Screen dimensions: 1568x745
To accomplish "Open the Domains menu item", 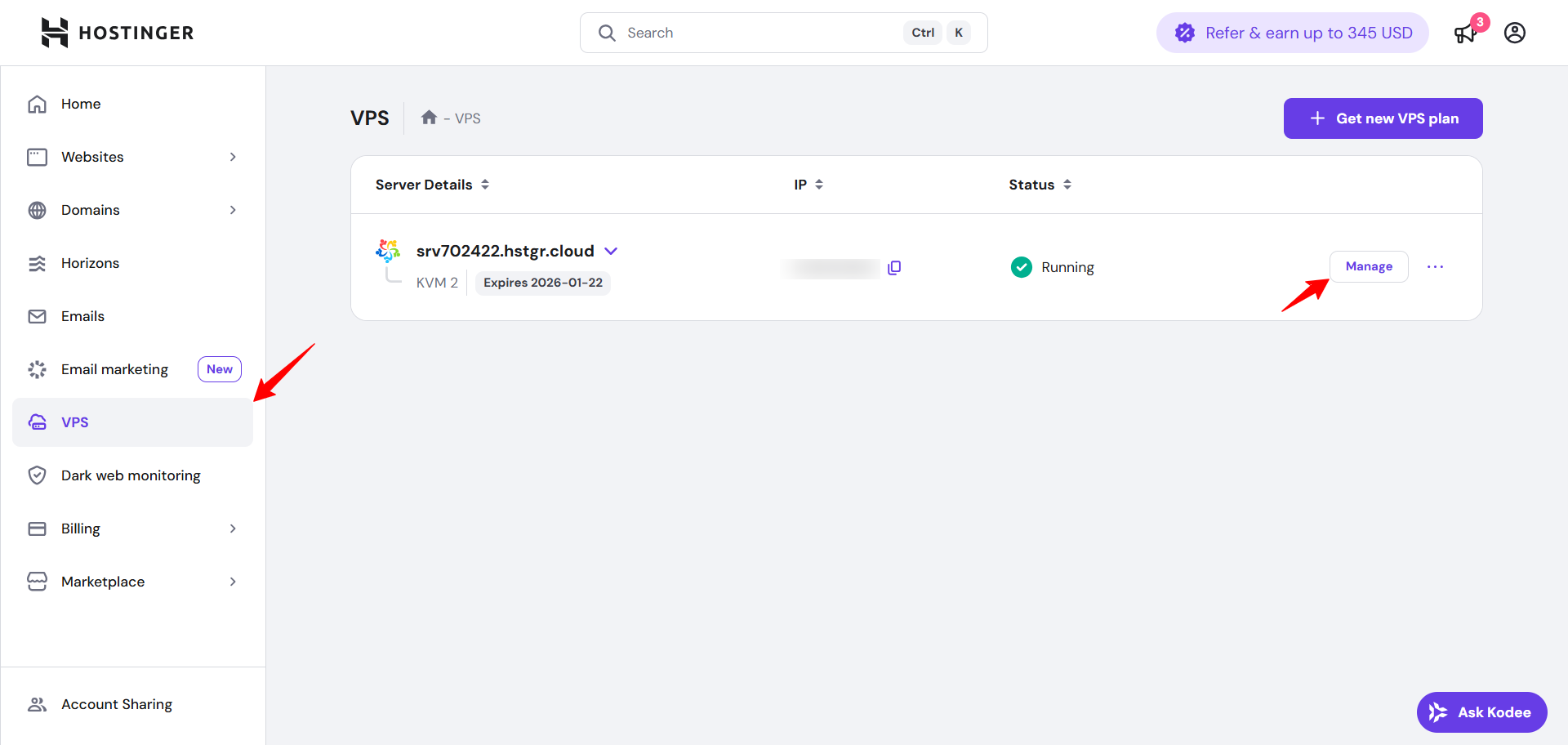I will click(132, 210).
